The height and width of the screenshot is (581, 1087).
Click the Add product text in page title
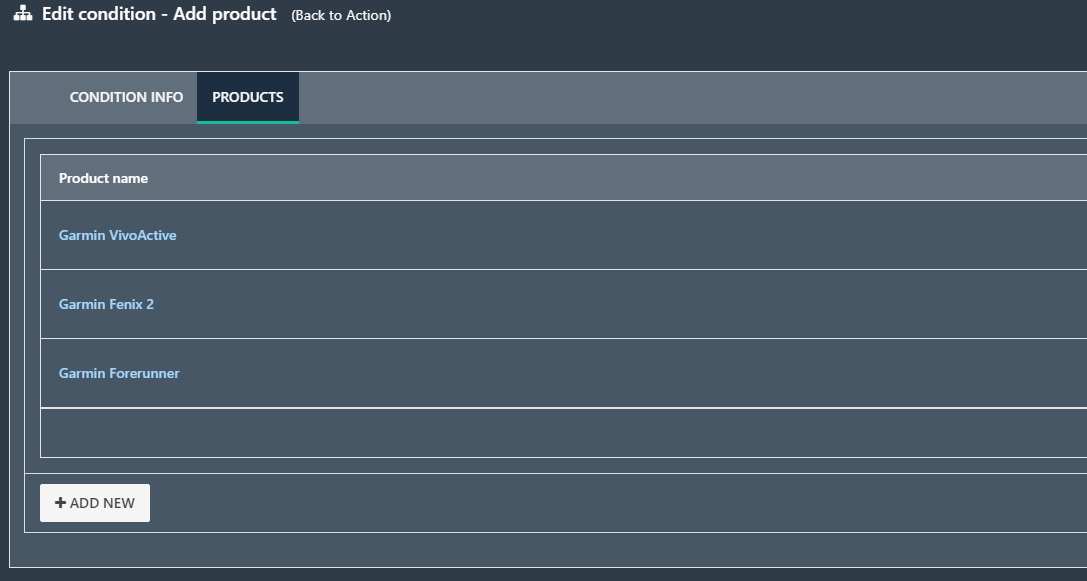click(225, 14)
